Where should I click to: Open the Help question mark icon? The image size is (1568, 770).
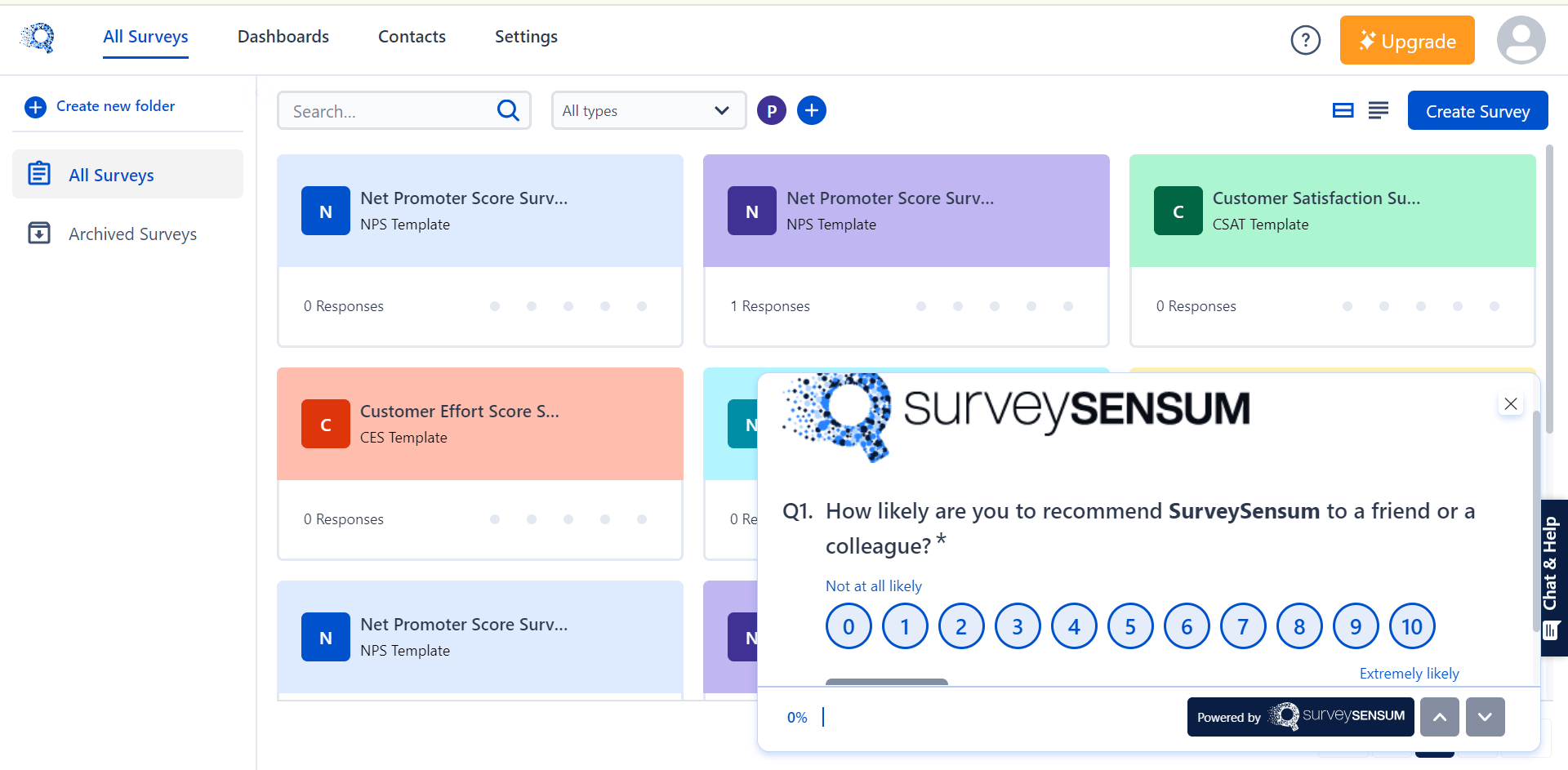click(x=1305, y=39)
